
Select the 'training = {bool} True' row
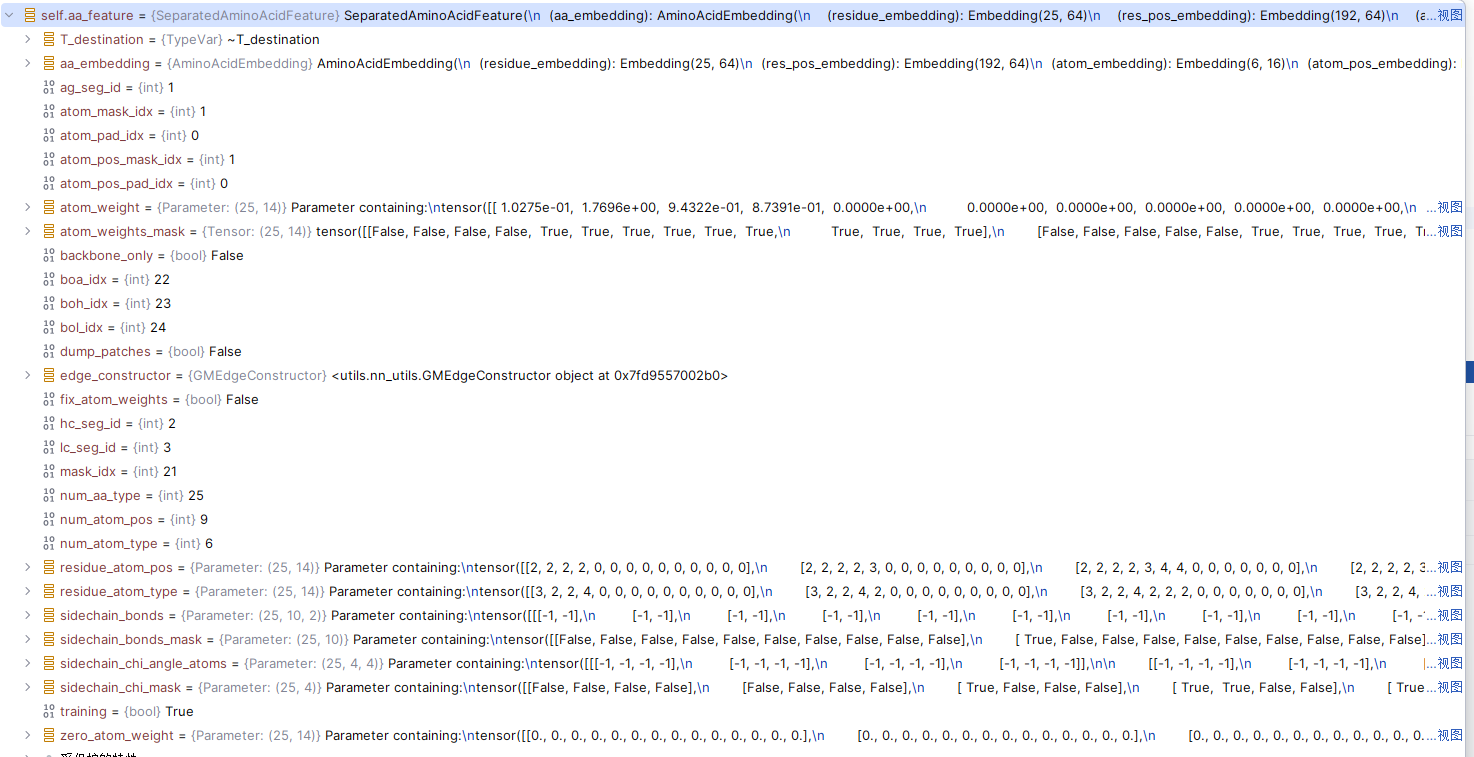click(x=732, y=711)
